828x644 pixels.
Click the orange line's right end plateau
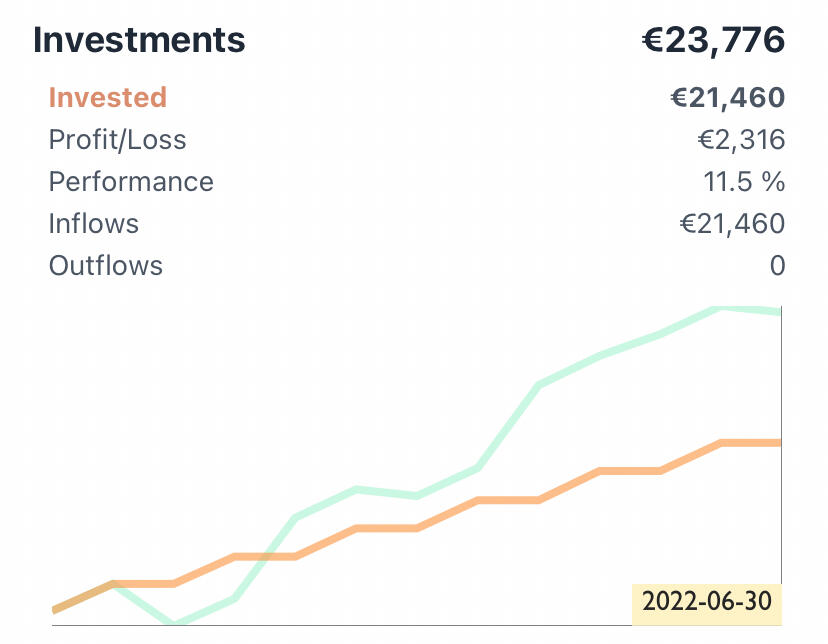[x=750, y=442]
